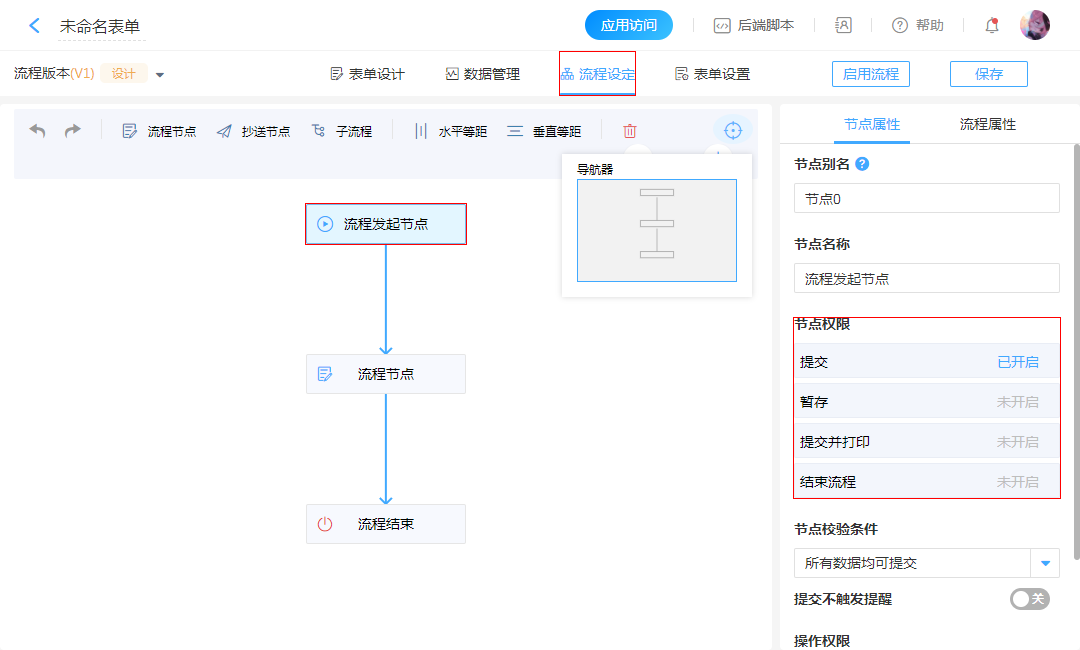Switch to the 流程属性 tab
This screenshot has width=1080, height=650.
[x=987, y=125]
